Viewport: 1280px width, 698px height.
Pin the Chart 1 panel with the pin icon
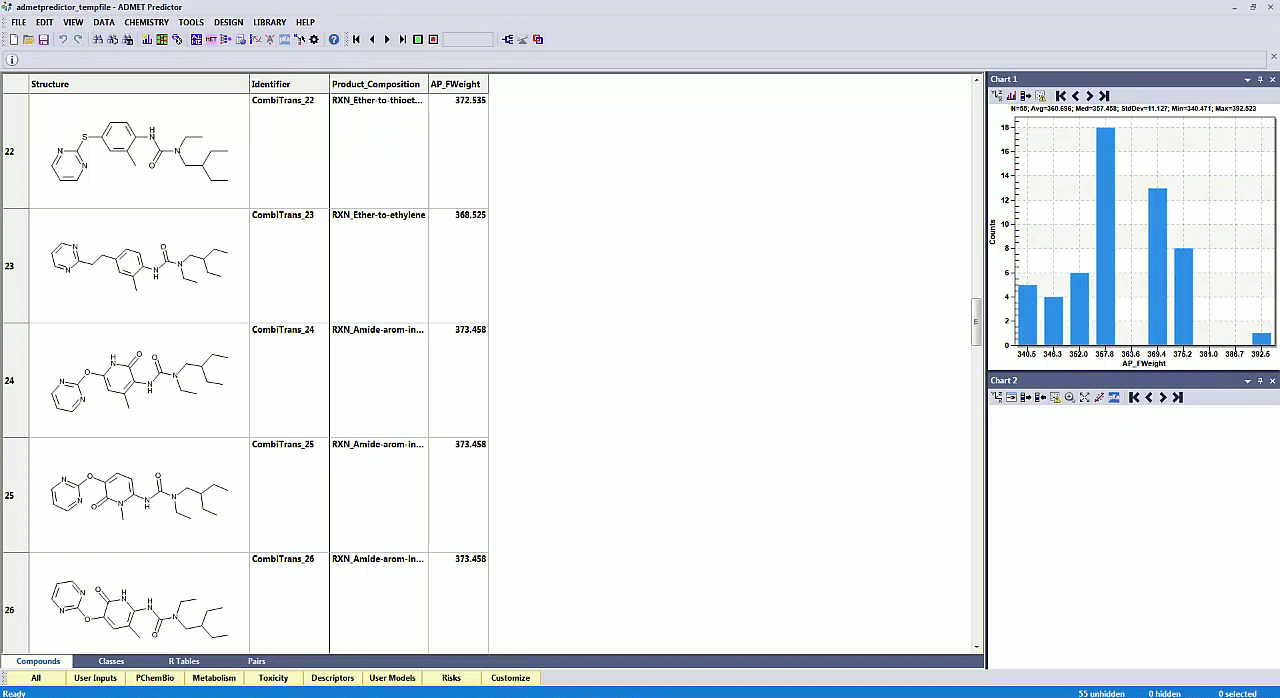click(1260, 79)
